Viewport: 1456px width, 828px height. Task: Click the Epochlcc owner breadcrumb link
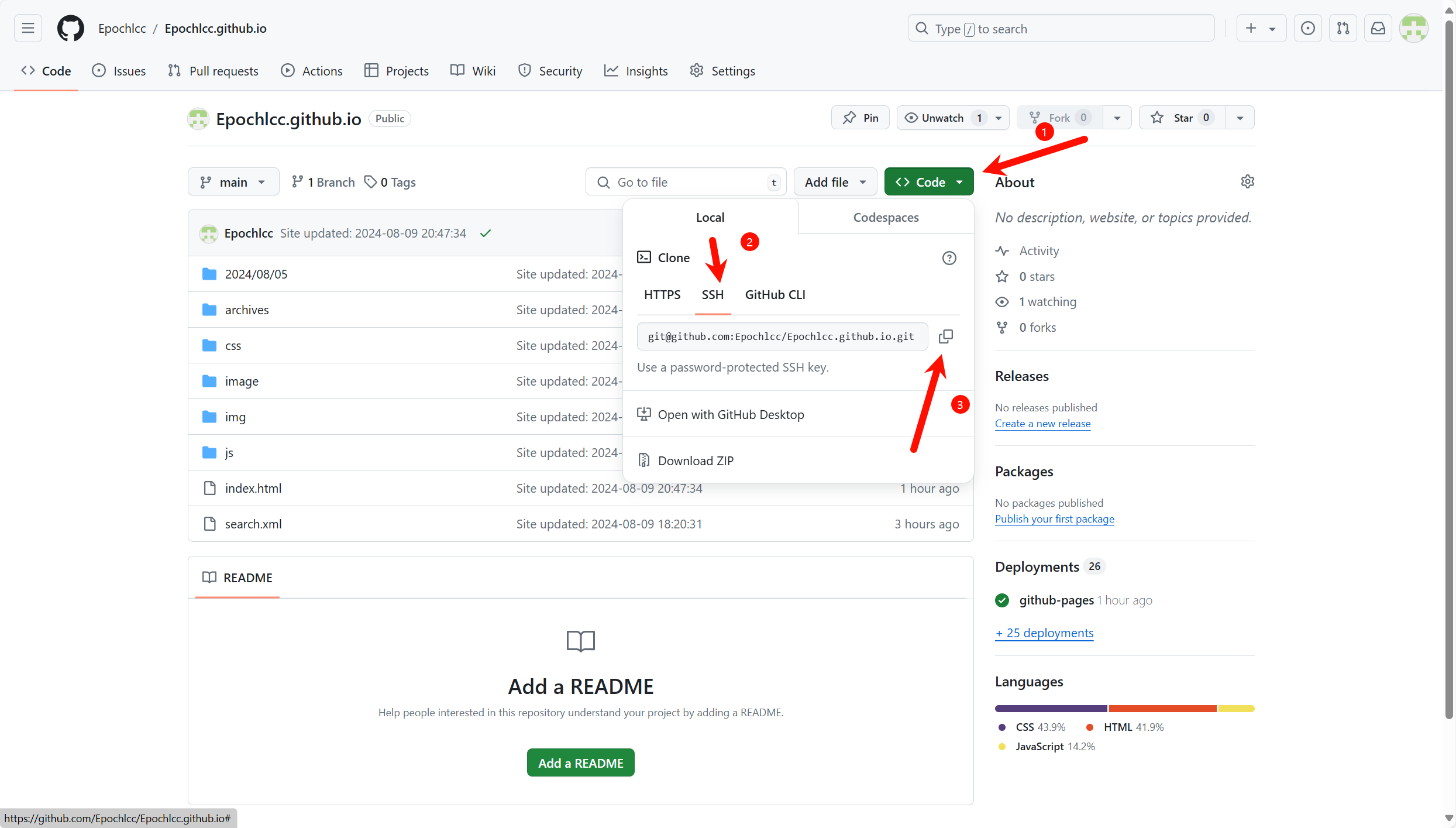[122, 28]
